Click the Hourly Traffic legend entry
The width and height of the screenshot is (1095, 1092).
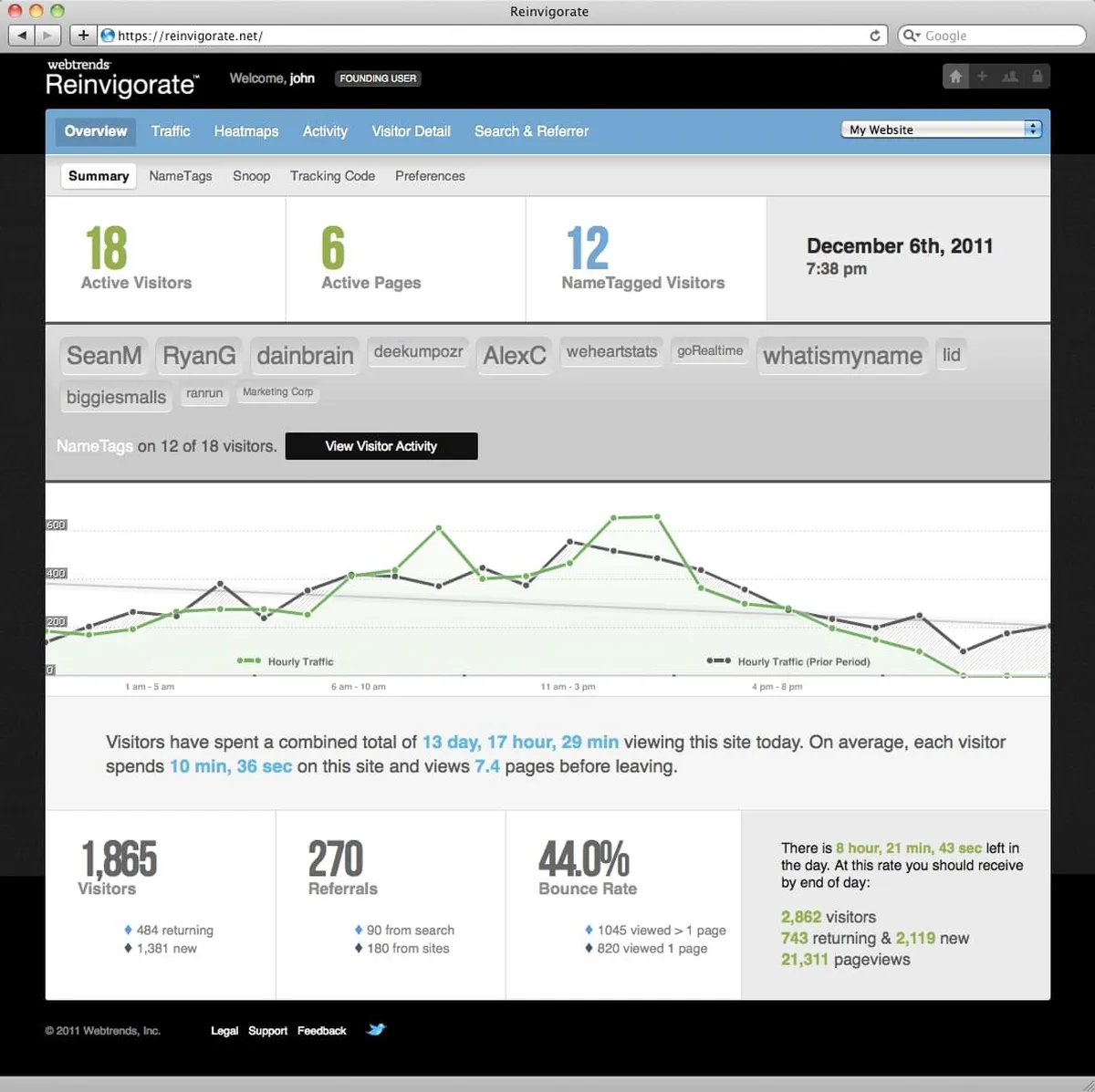pyautogui.click(x=285, y=661)
